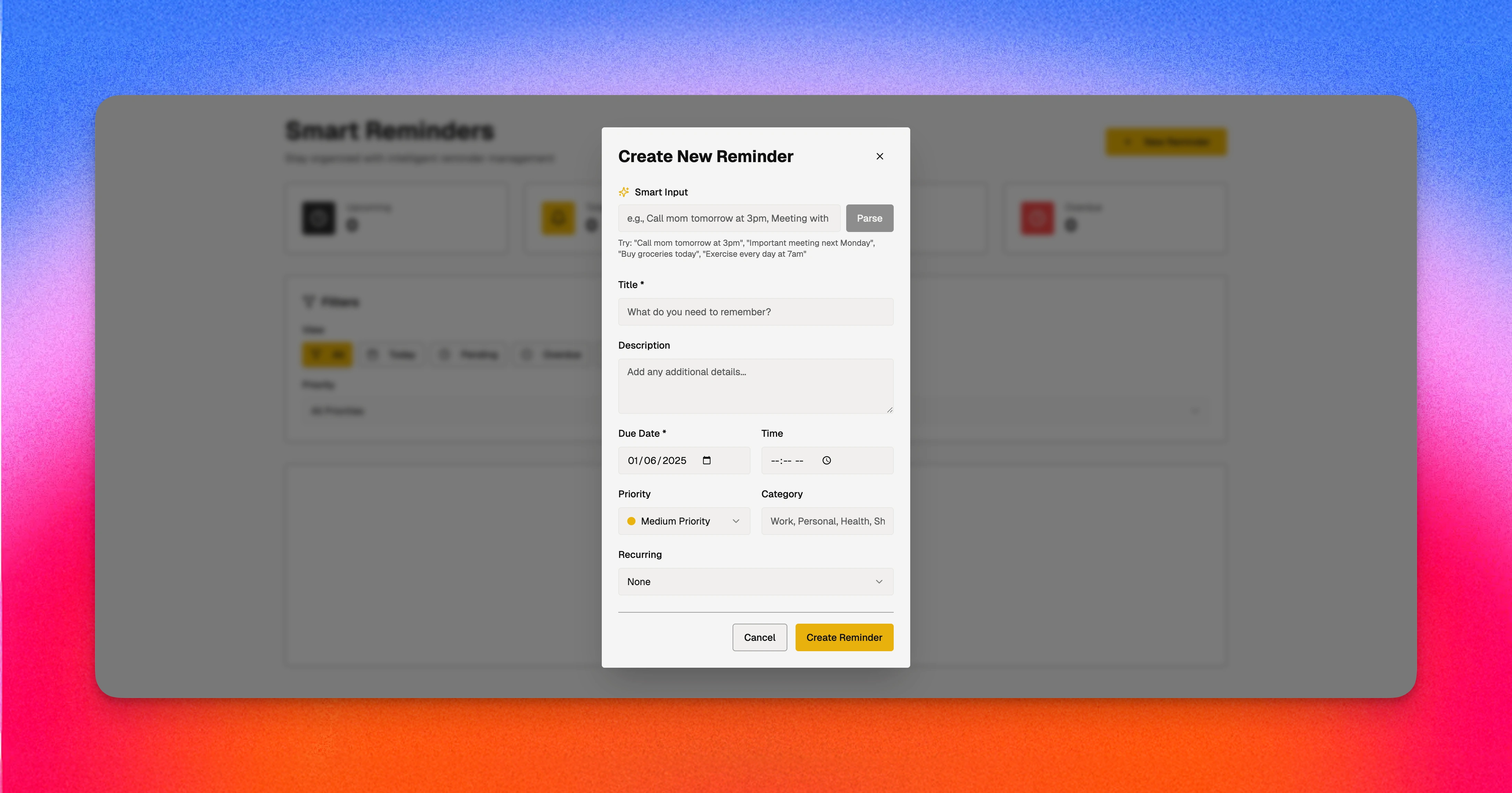Click the Due Date label text

(642, 433)
